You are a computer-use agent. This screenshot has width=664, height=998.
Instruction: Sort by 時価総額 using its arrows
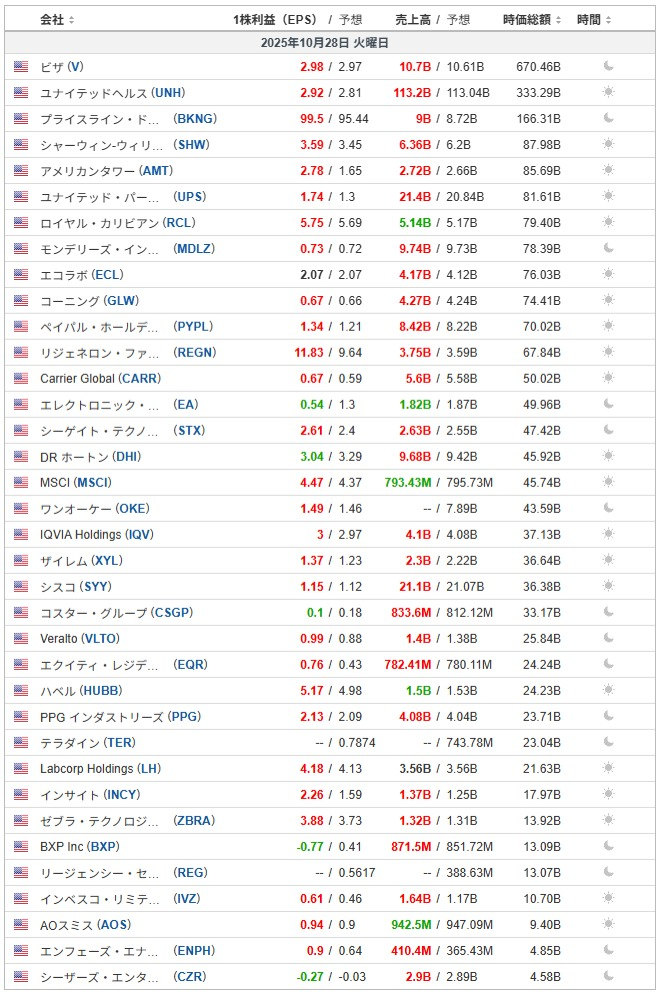pos(557,20)
